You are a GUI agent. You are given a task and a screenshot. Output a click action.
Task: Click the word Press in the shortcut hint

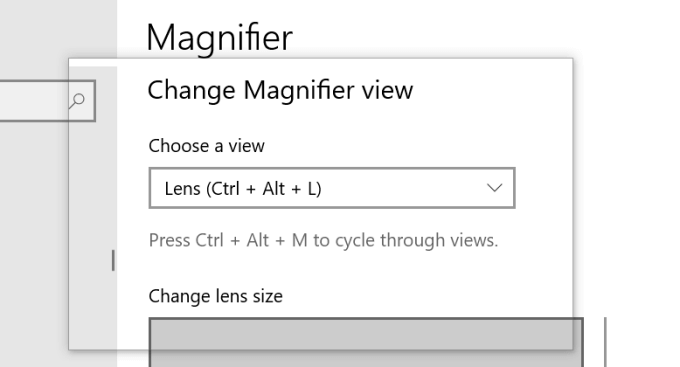coord(169,240)
